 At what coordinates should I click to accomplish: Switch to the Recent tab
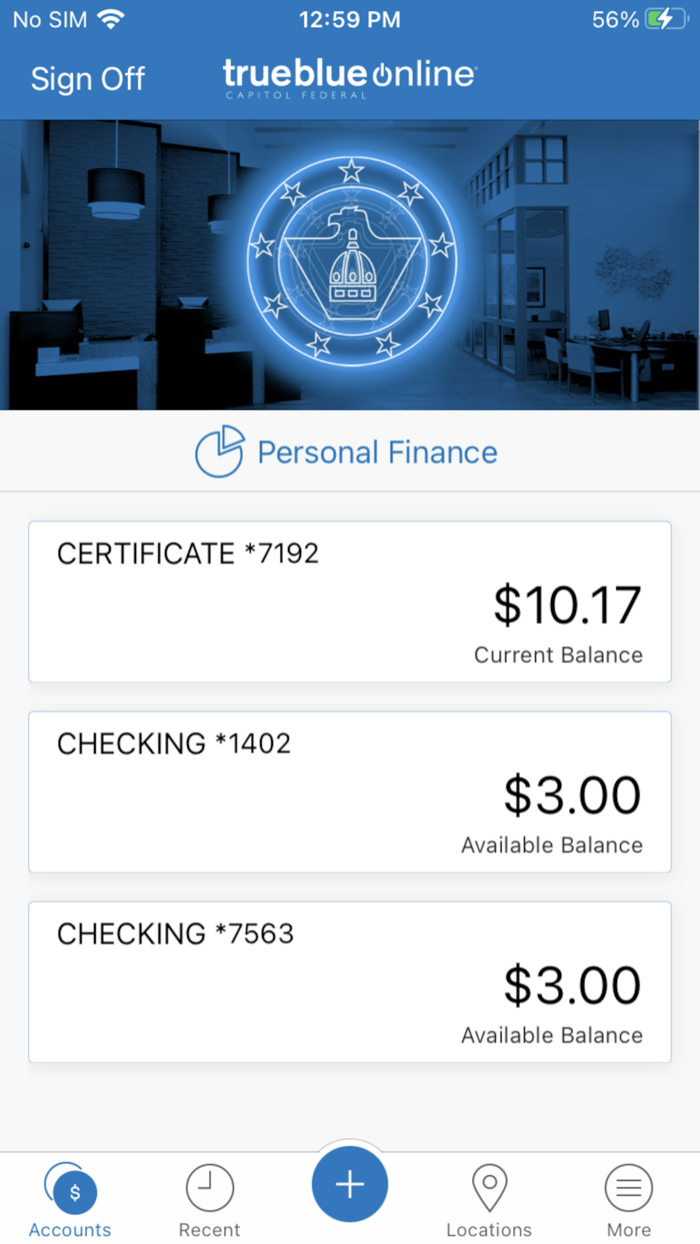[x=209, y=1200]
